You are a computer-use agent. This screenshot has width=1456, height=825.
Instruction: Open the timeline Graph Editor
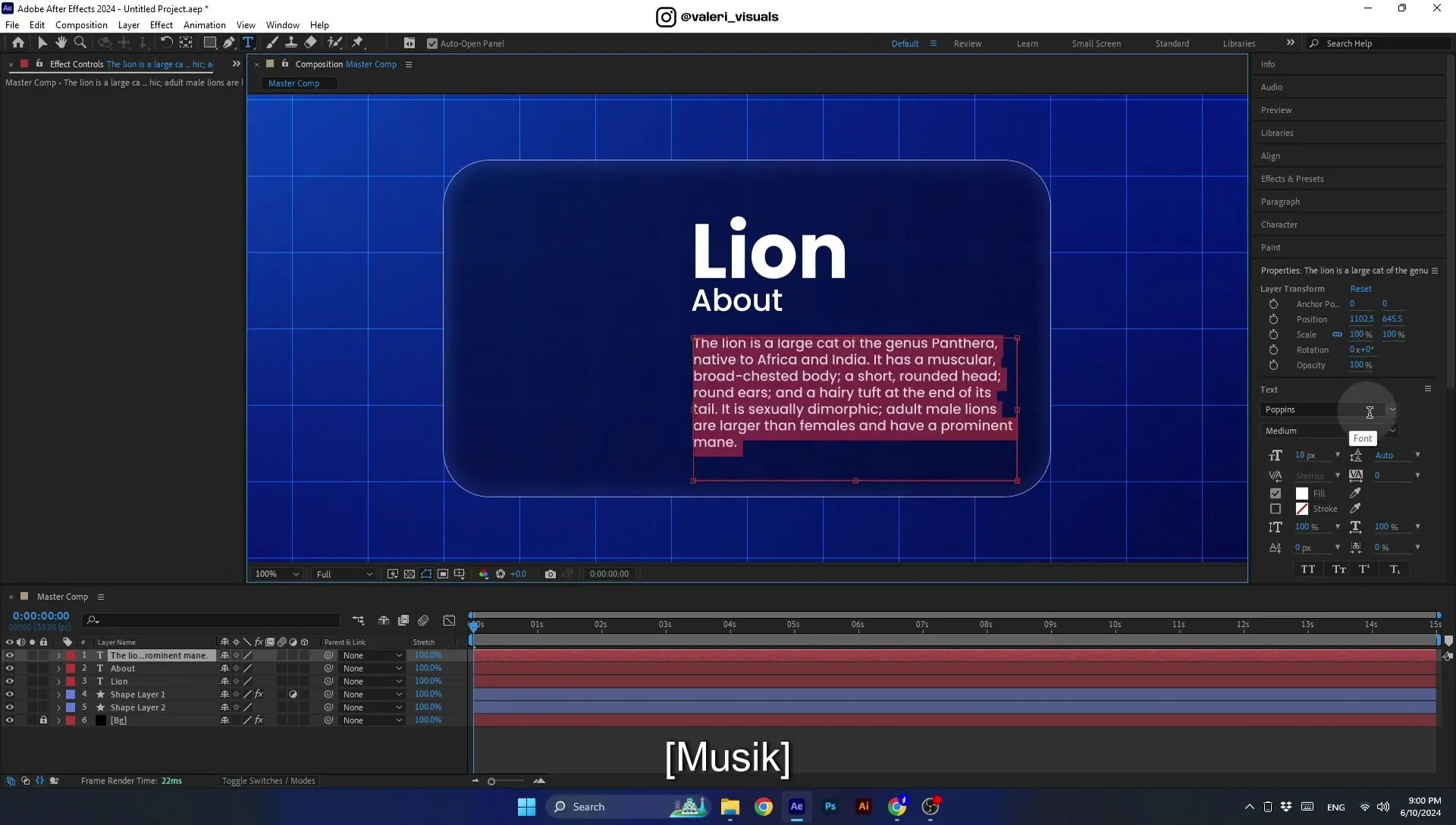click(x=449, y=620)
